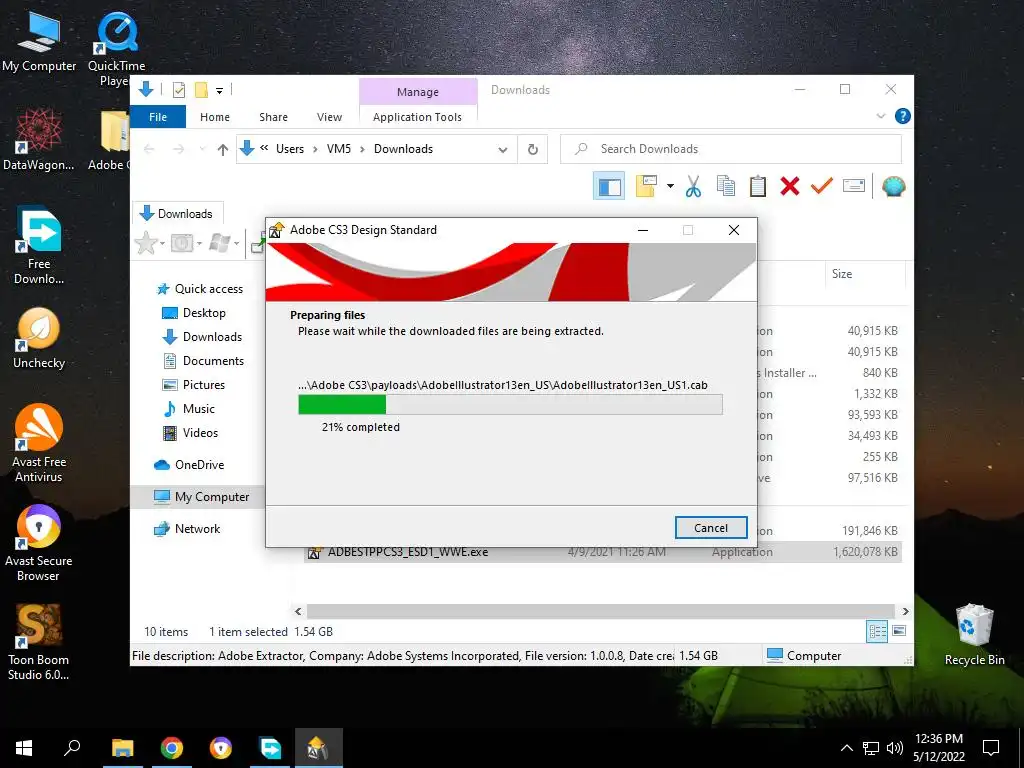Open the Application Tools ribbon tab
The image size is (1024, 768).
click(x=417, y=117)
